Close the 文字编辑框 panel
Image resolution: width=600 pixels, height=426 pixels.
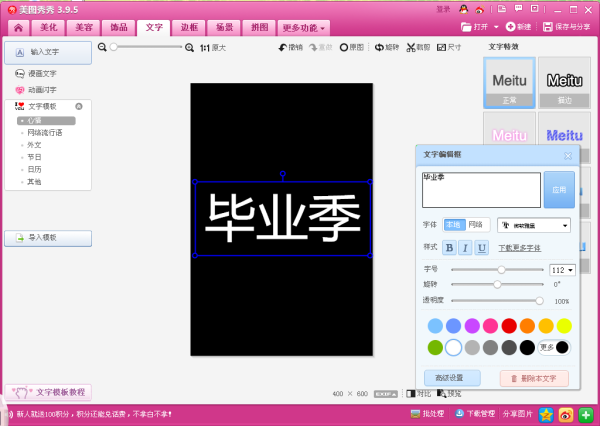(x=568, y=156)
